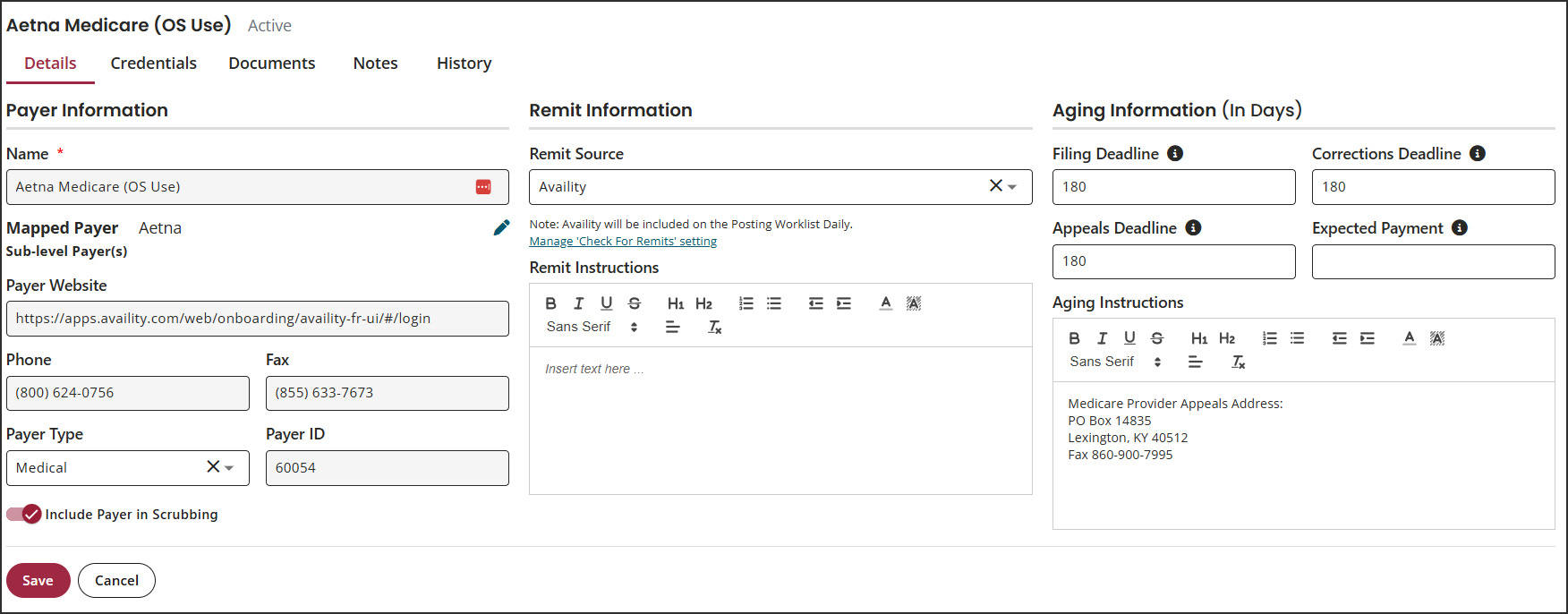Open the History tab
The image size is (1568, 614).
[x=464, y=64]
